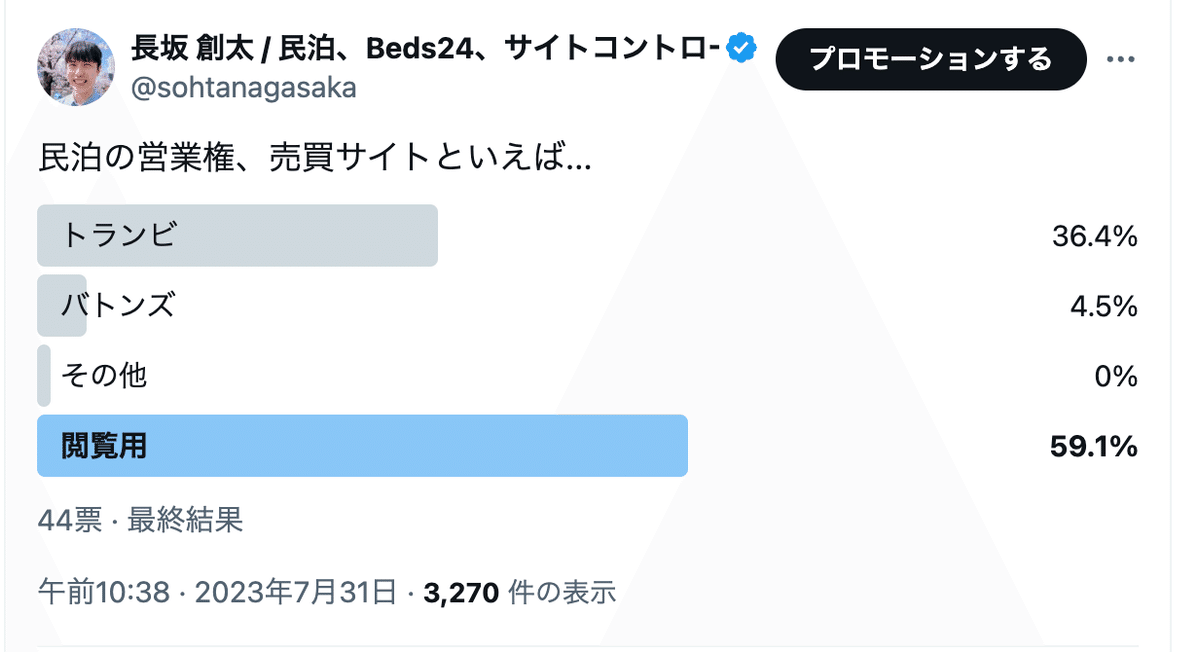Click the プロモーションする button

pos(930,59)
